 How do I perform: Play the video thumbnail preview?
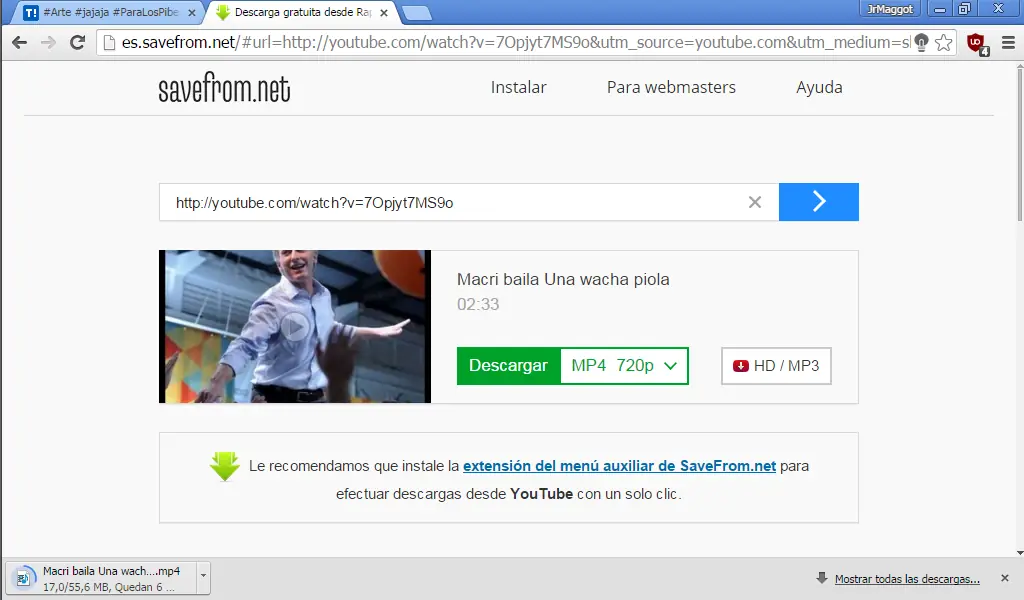tap(295, 326)
